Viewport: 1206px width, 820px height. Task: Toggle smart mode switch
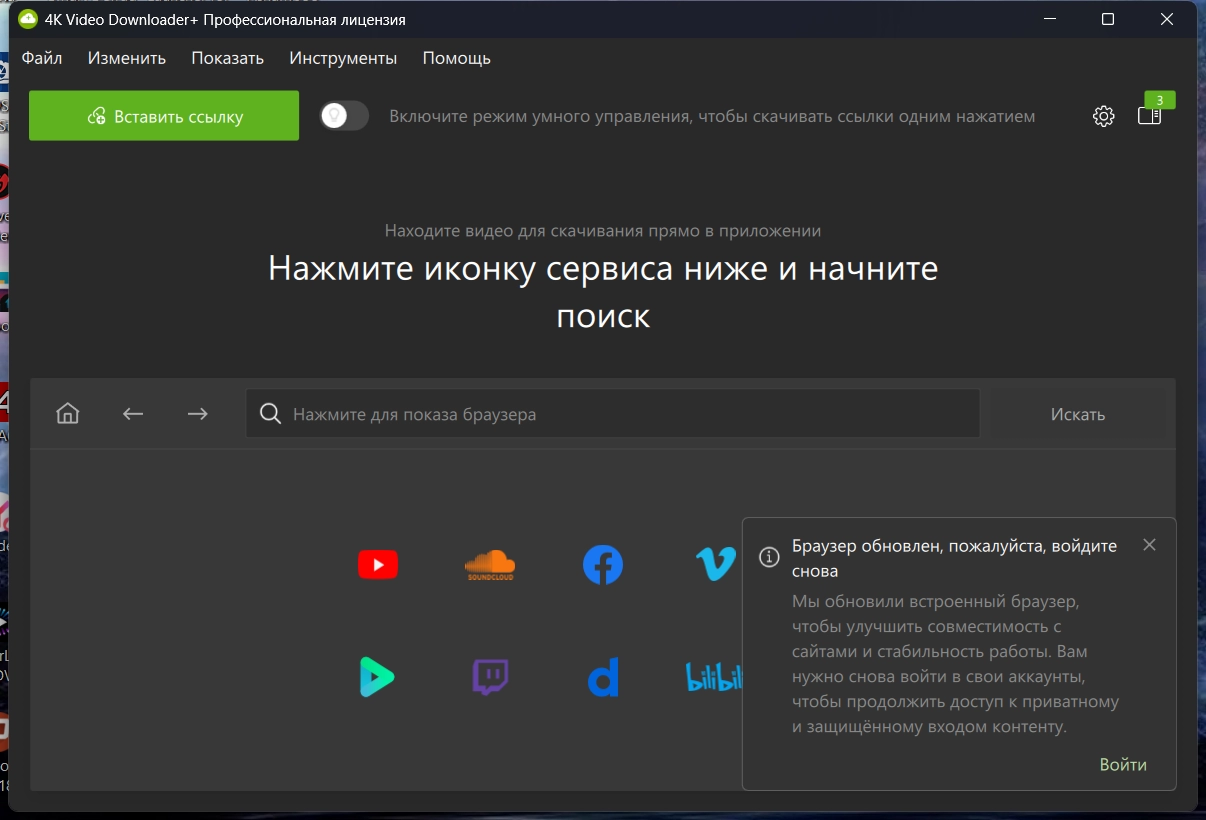point(344,116)
